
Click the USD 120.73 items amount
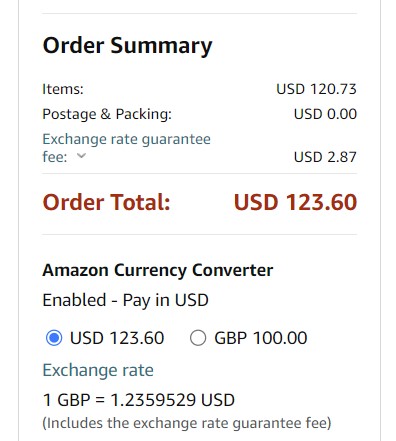pos(316,89)
